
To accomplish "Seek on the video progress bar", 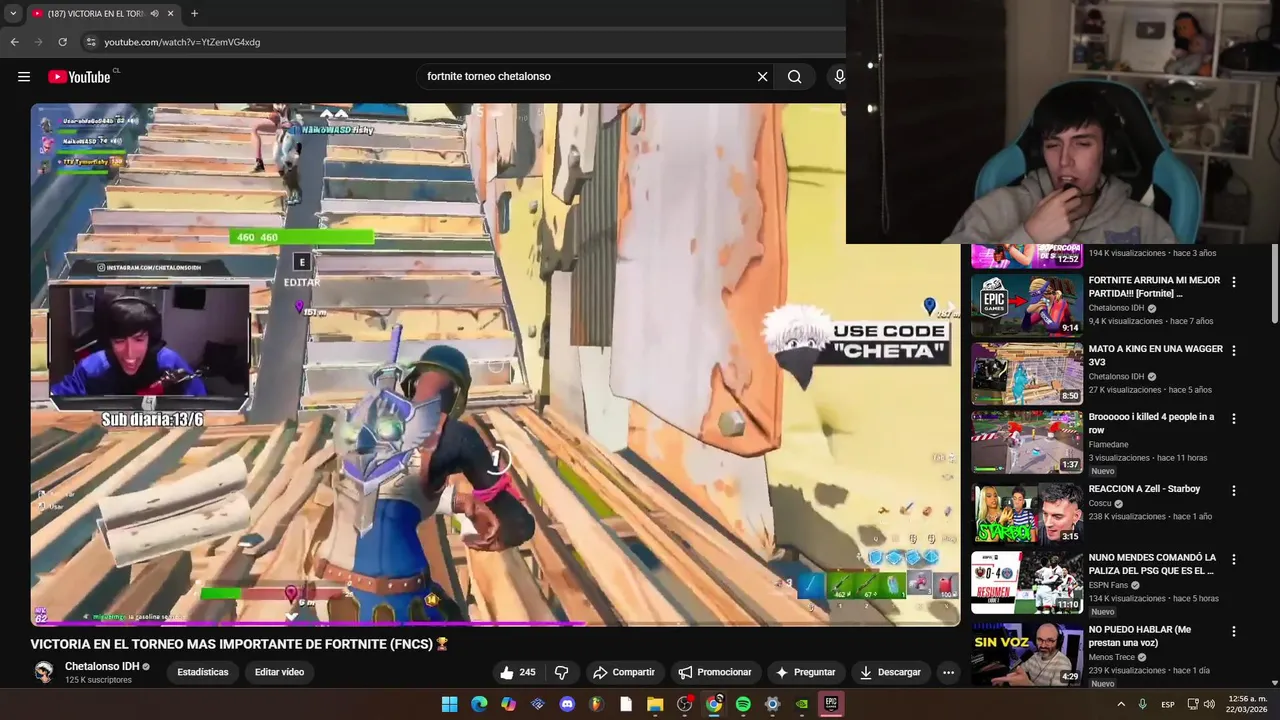I will (495, 625).
